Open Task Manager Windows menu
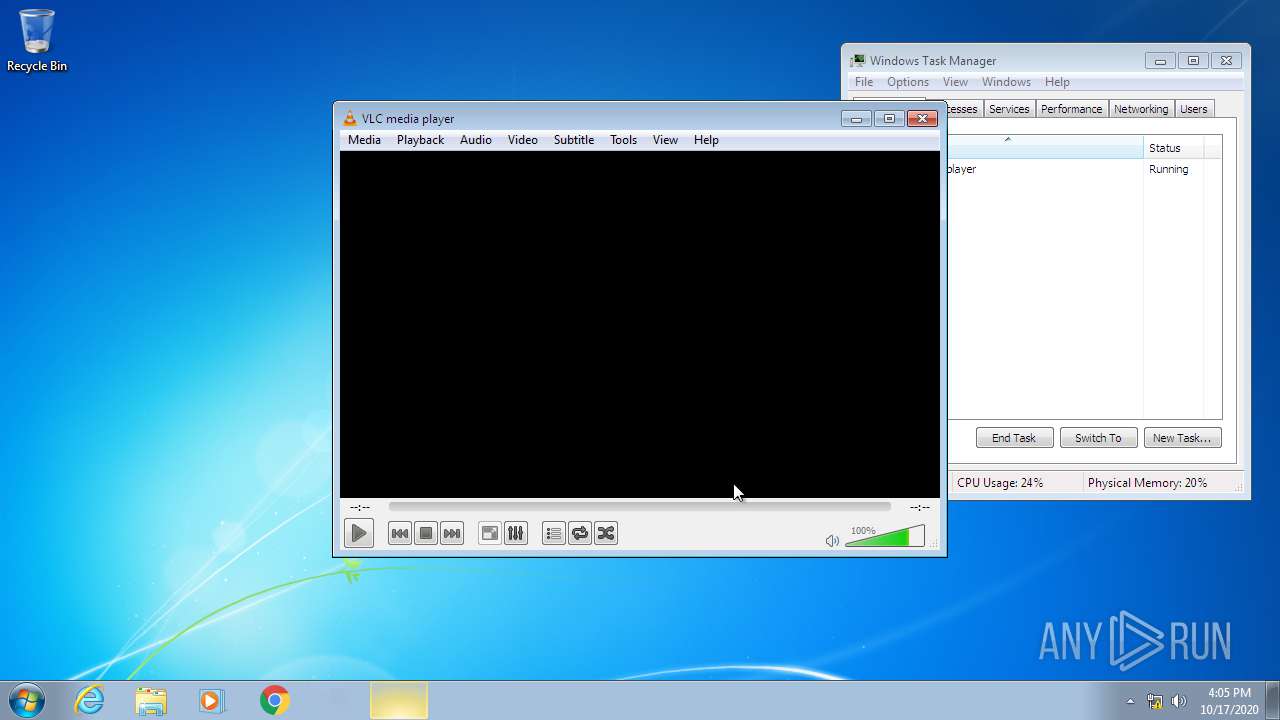The width and height of the screenshot is (1280, 720). [x=1006, y=82]
